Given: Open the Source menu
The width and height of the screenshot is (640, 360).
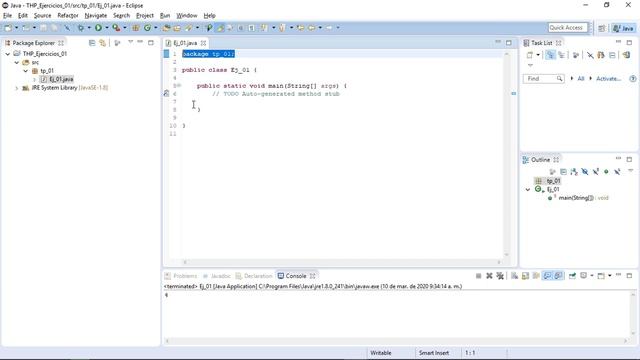Looking at the screenshot, I should tap(42, 16).
